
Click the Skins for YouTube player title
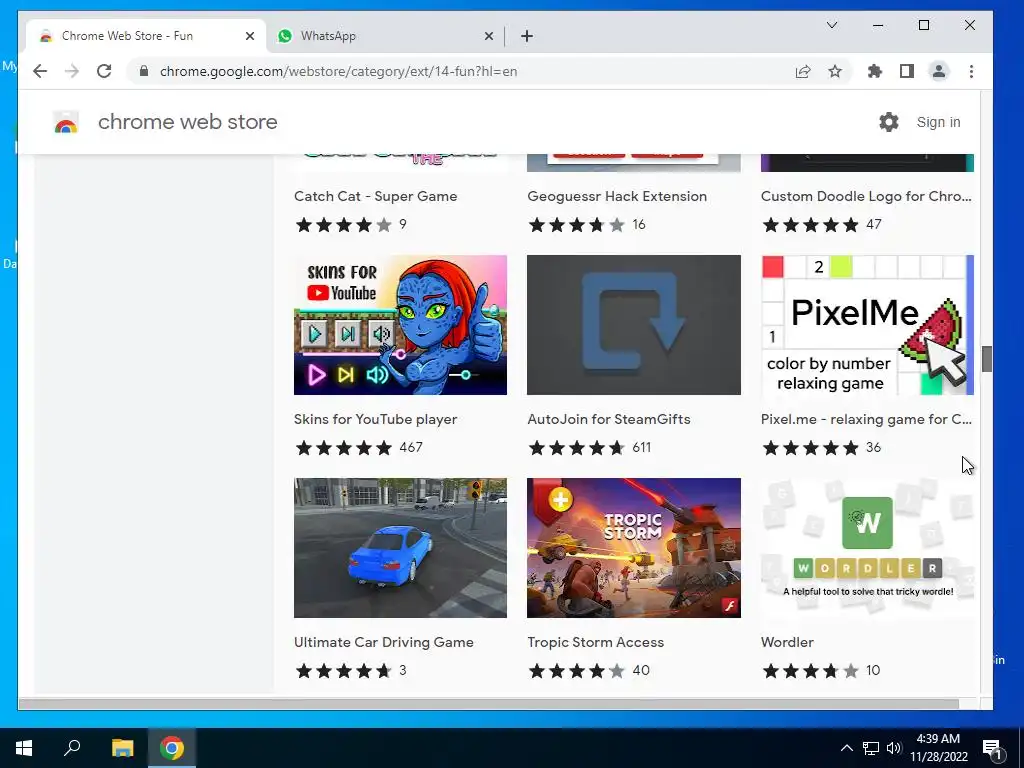[376, 419]
